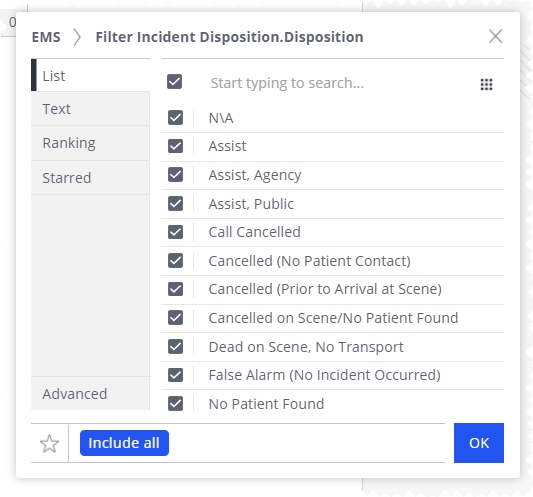Uncheck the Call Cancelled checkbox
The image size is (533, 497).
(x=175, y=232)
